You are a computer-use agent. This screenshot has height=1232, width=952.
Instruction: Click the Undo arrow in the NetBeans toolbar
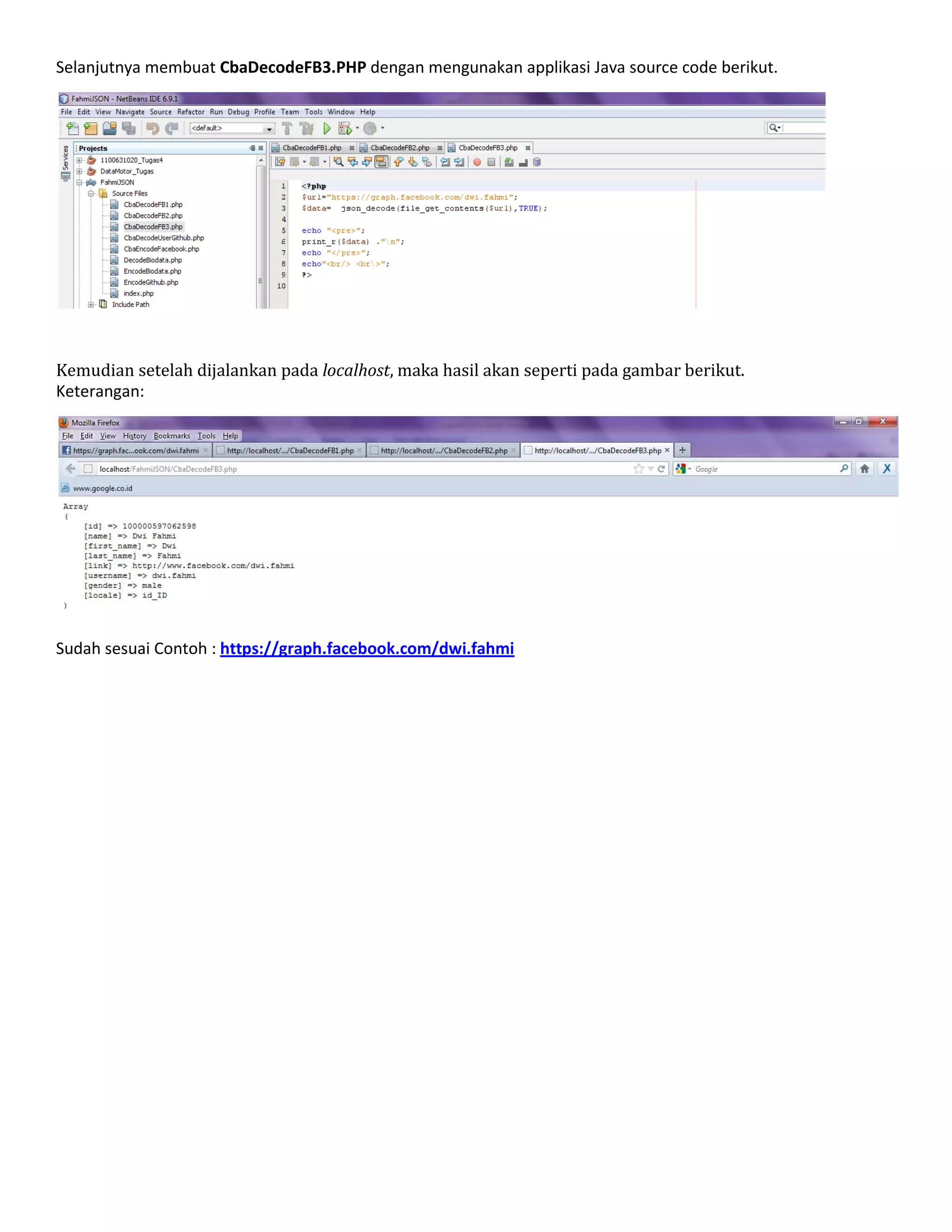click(152, 129)
